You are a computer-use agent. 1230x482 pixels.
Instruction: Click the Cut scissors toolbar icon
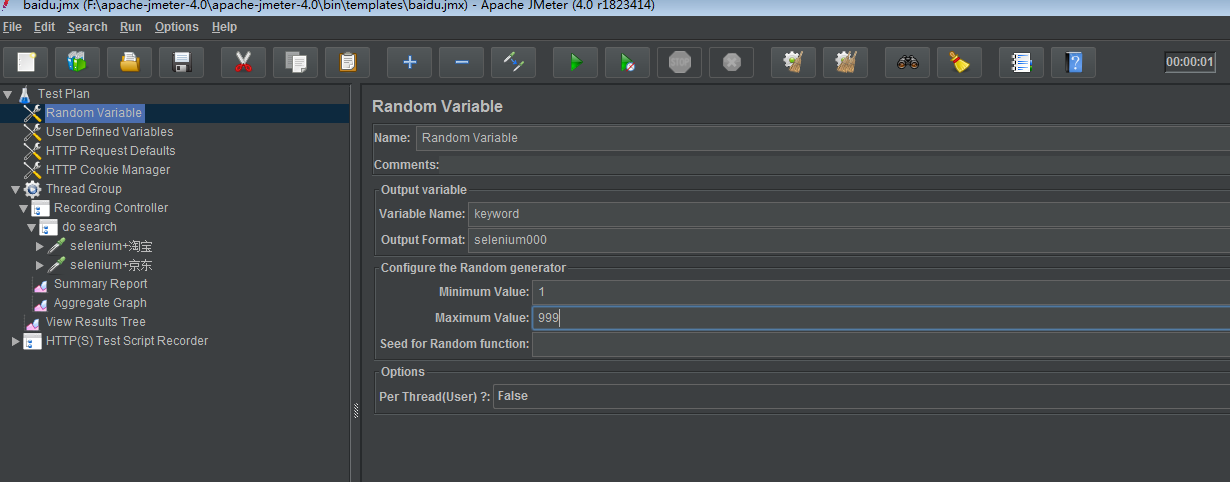pos(243,63)
